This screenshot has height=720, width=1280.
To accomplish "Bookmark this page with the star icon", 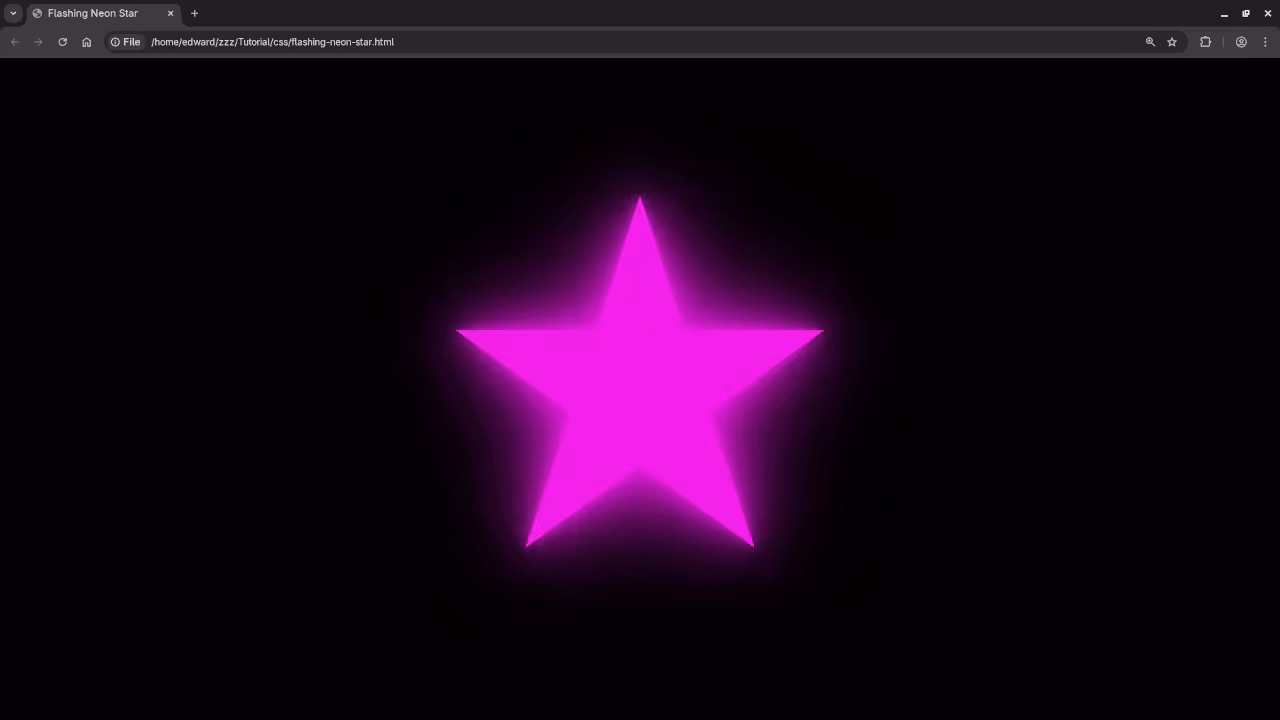I will point(1172,42).
